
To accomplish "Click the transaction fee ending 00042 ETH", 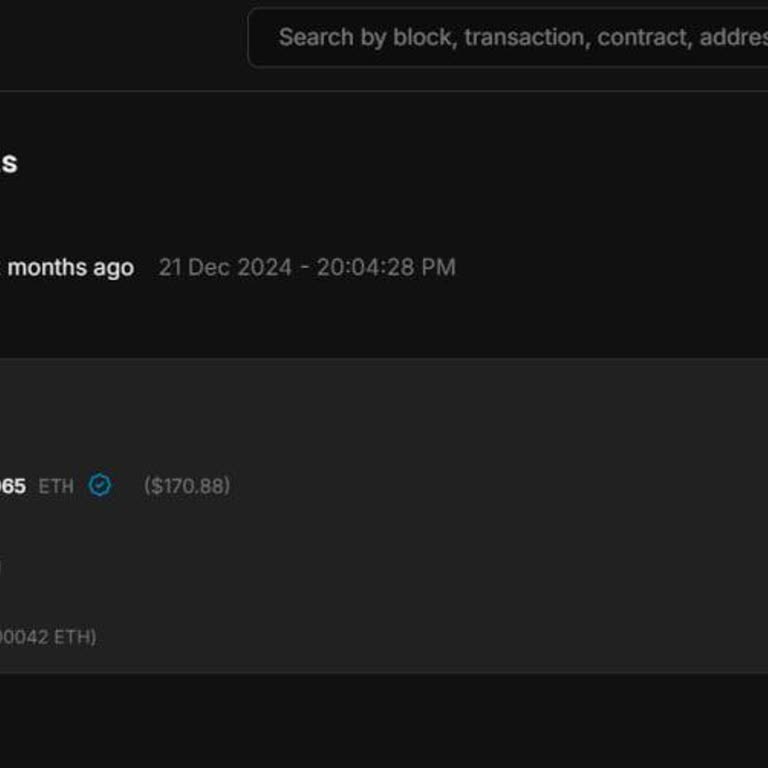I will click(46, 637).
